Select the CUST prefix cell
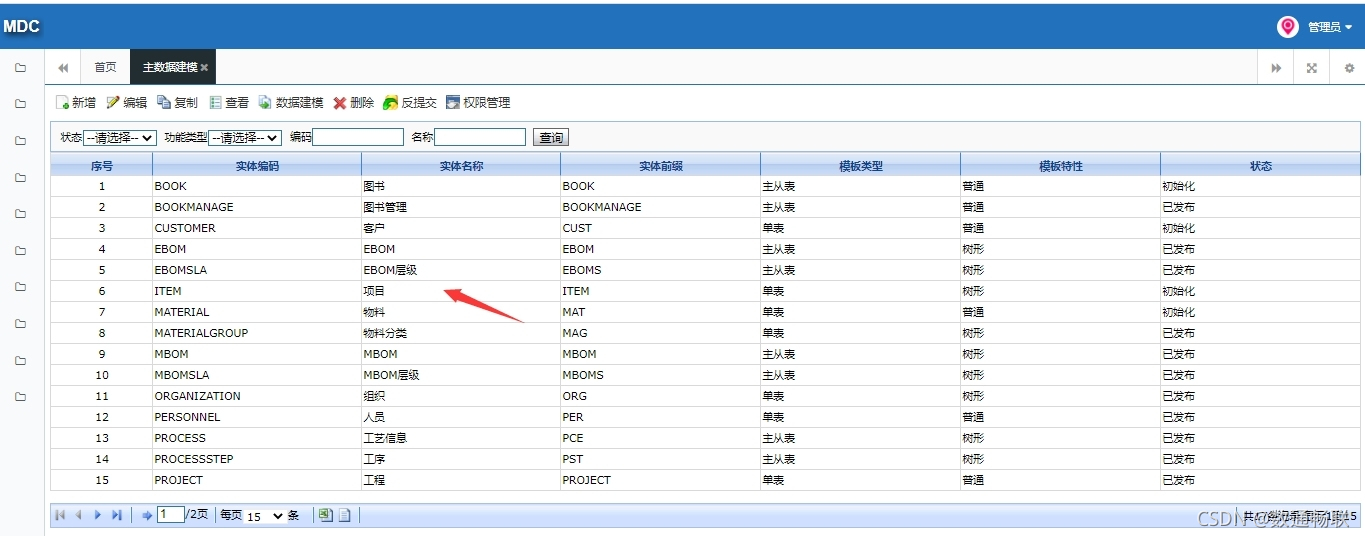Viewport: 1365px width, 537px height. click(x=661, y=228)
